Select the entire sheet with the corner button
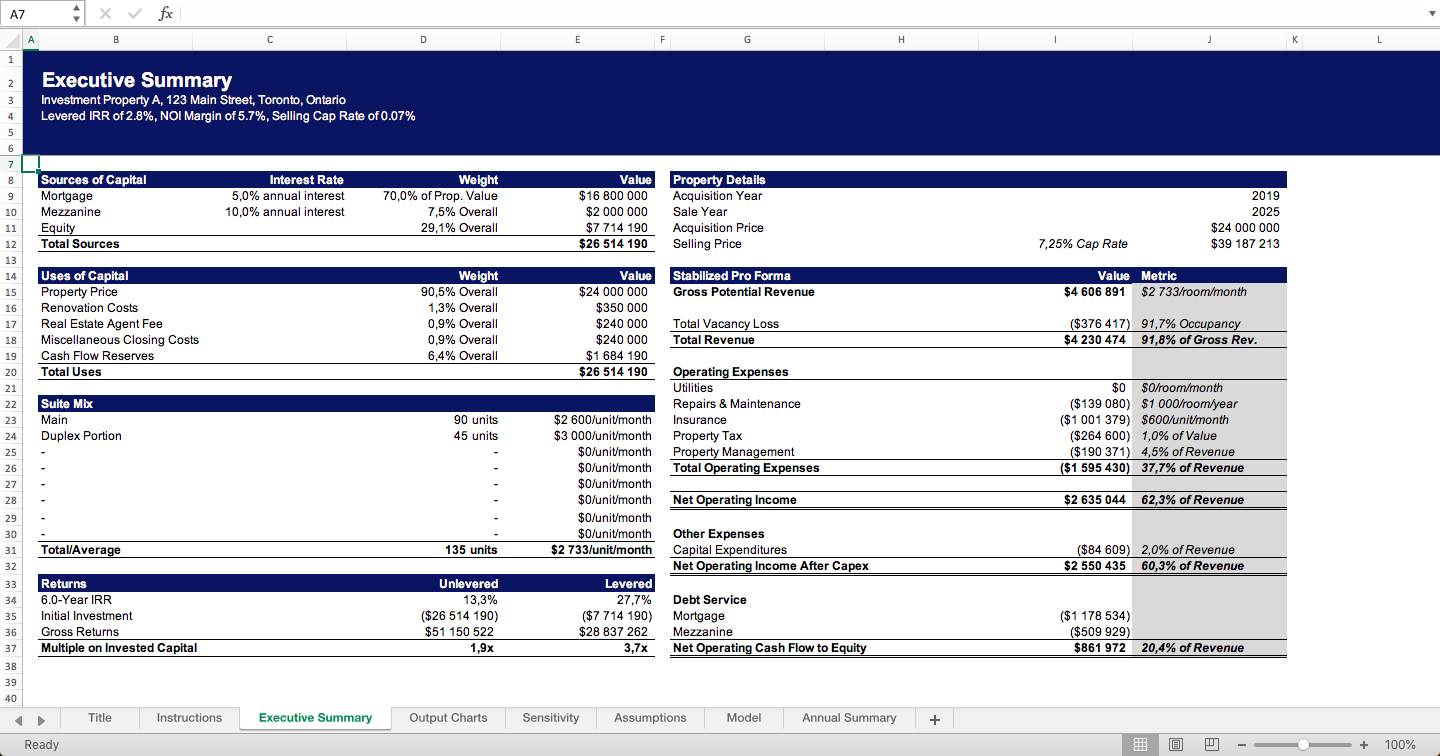 click(x=10, y=39)
